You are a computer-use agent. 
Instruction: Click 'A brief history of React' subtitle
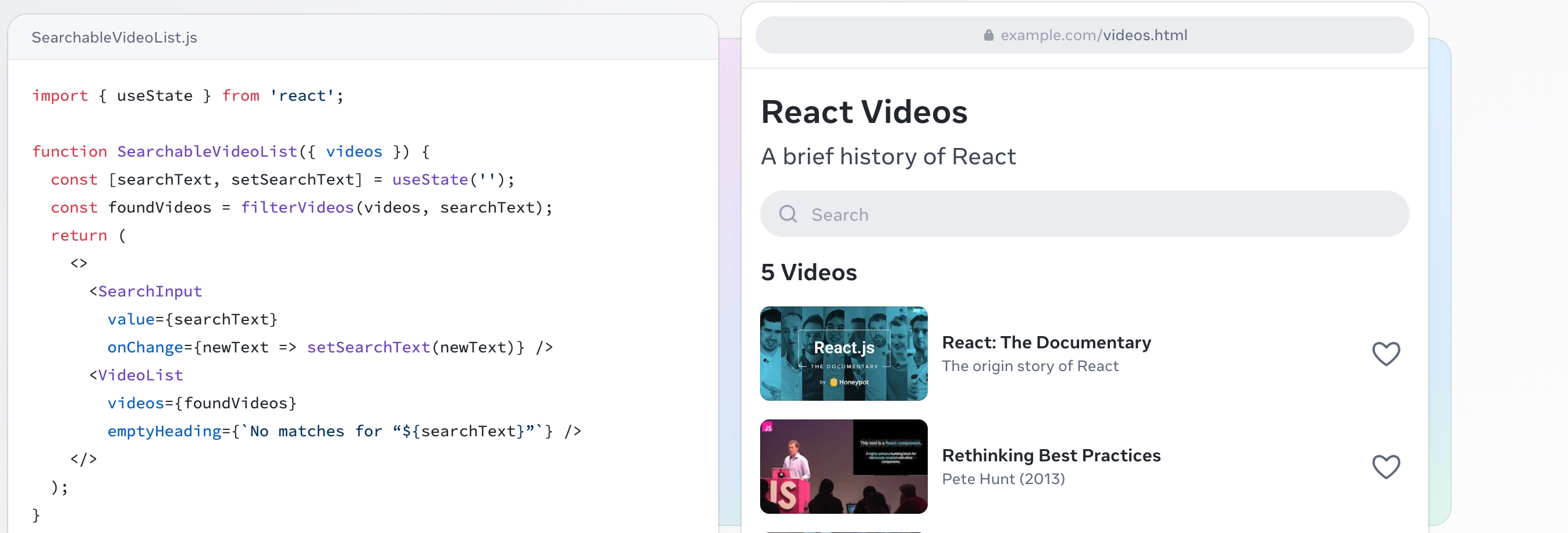[x=888, y=157]
